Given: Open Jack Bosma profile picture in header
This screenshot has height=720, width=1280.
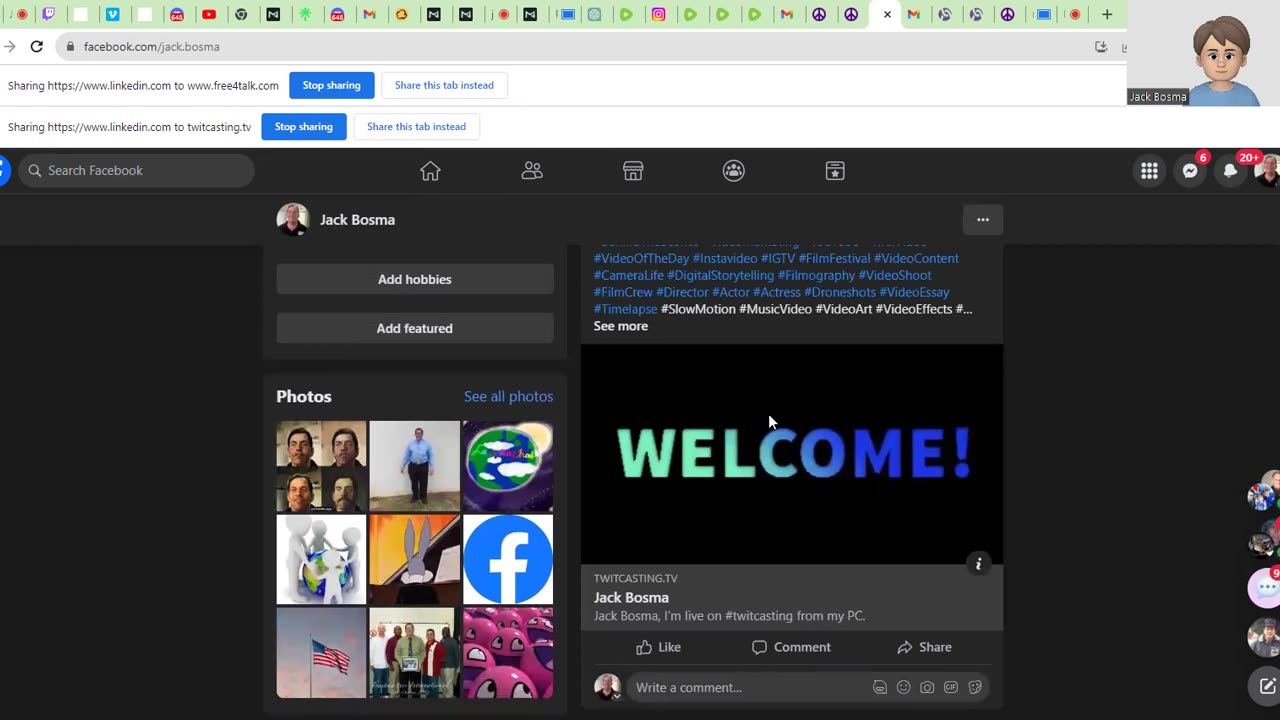Looking at the screenshot, I should click(293, 220).
